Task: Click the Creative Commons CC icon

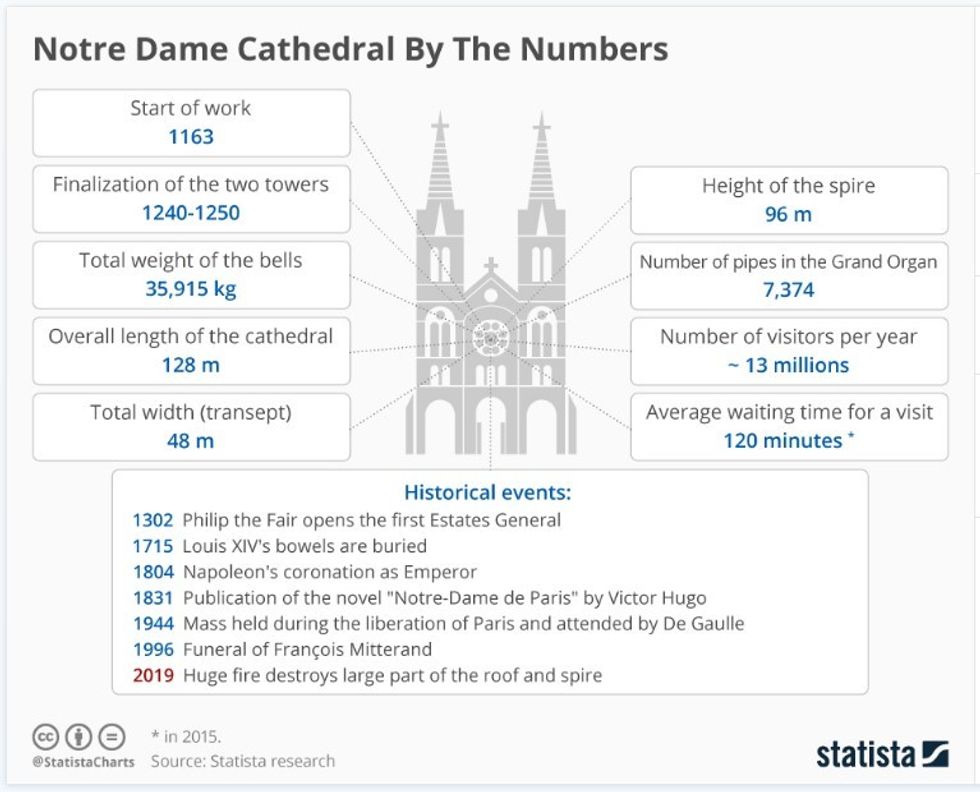Action: coord(46,737)
